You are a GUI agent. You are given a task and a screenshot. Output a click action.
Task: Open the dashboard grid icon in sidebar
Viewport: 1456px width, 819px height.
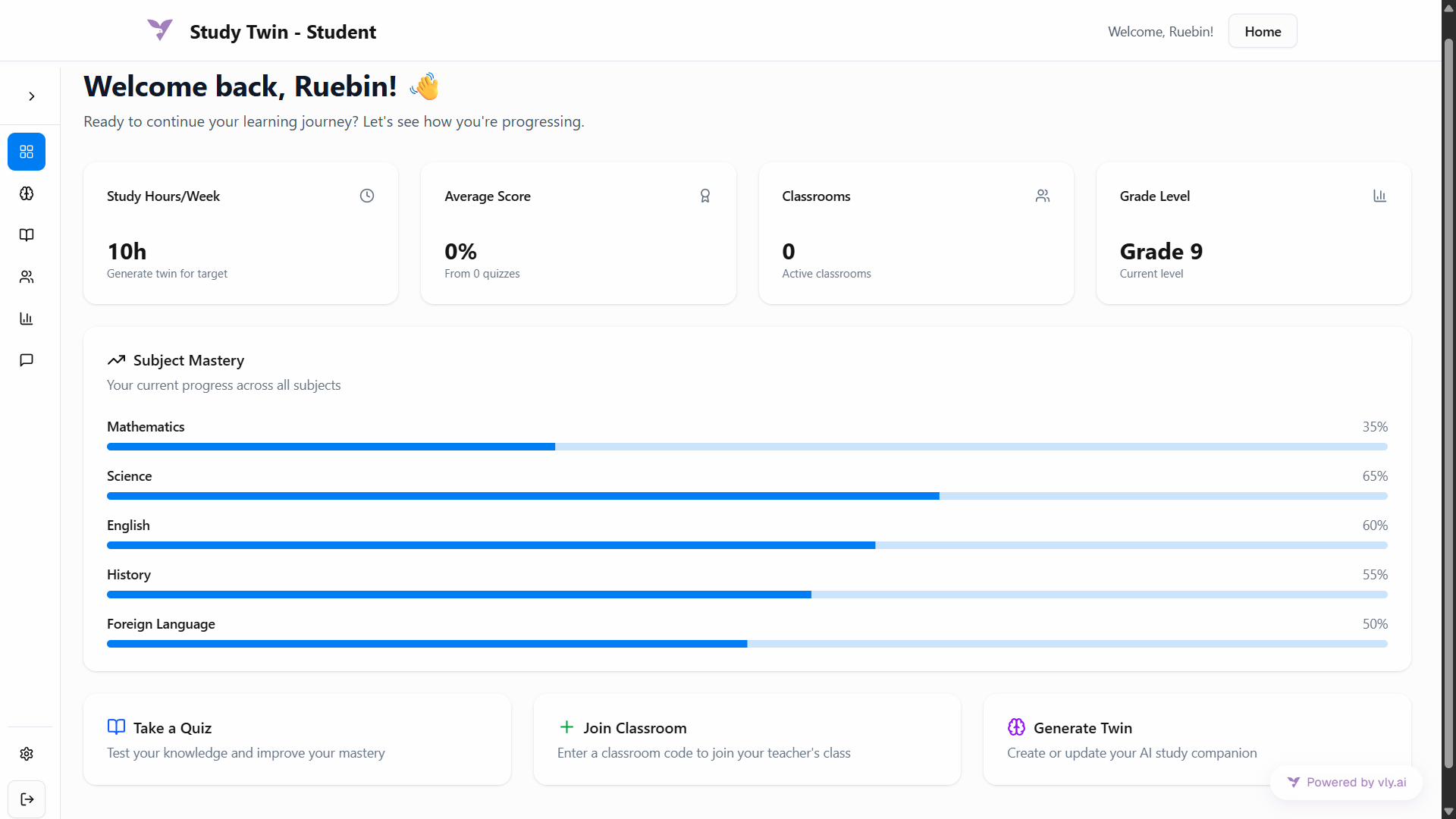coord(27,152)
